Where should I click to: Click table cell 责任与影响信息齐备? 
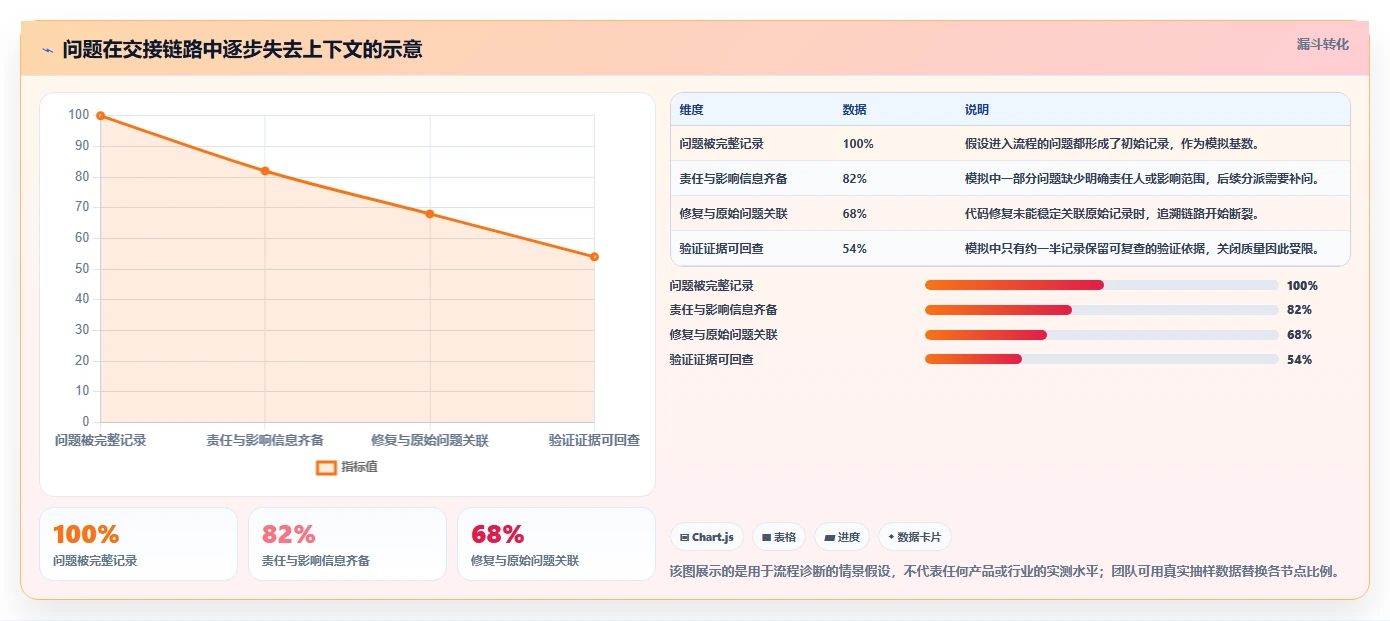(x=733, y=179)
